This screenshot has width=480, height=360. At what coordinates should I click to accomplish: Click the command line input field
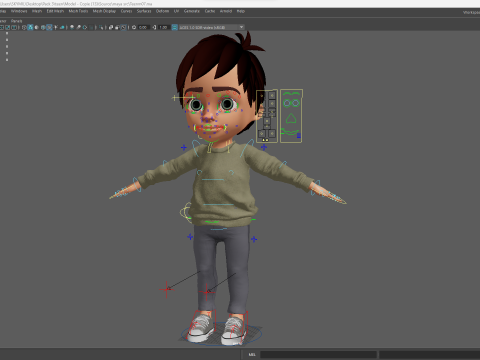click(318, 354)
